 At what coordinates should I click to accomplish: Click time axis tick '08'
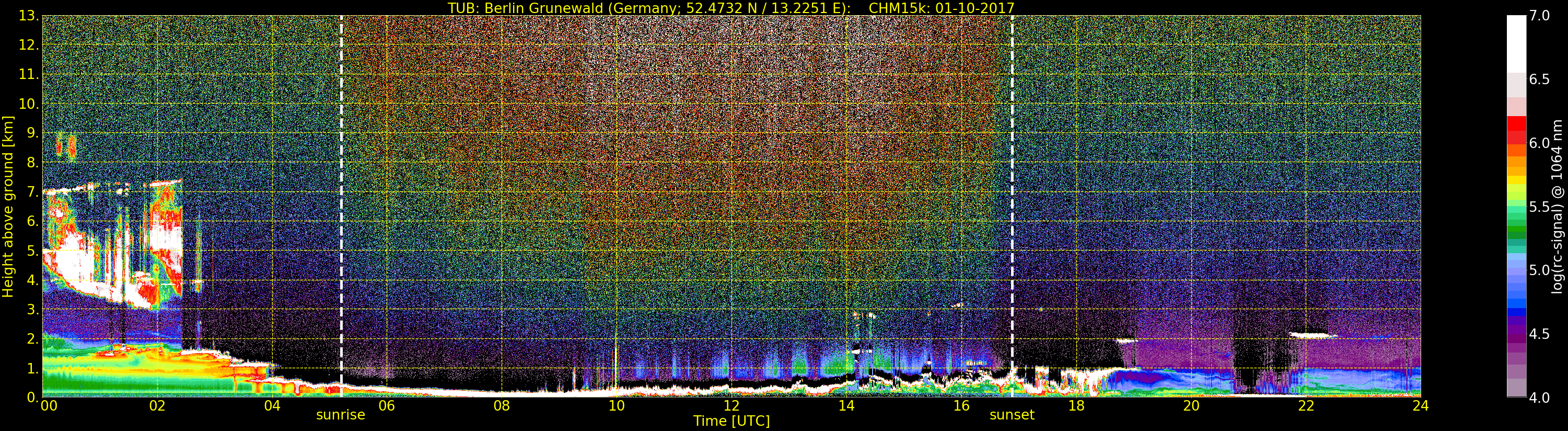click(x=502, y=406)
